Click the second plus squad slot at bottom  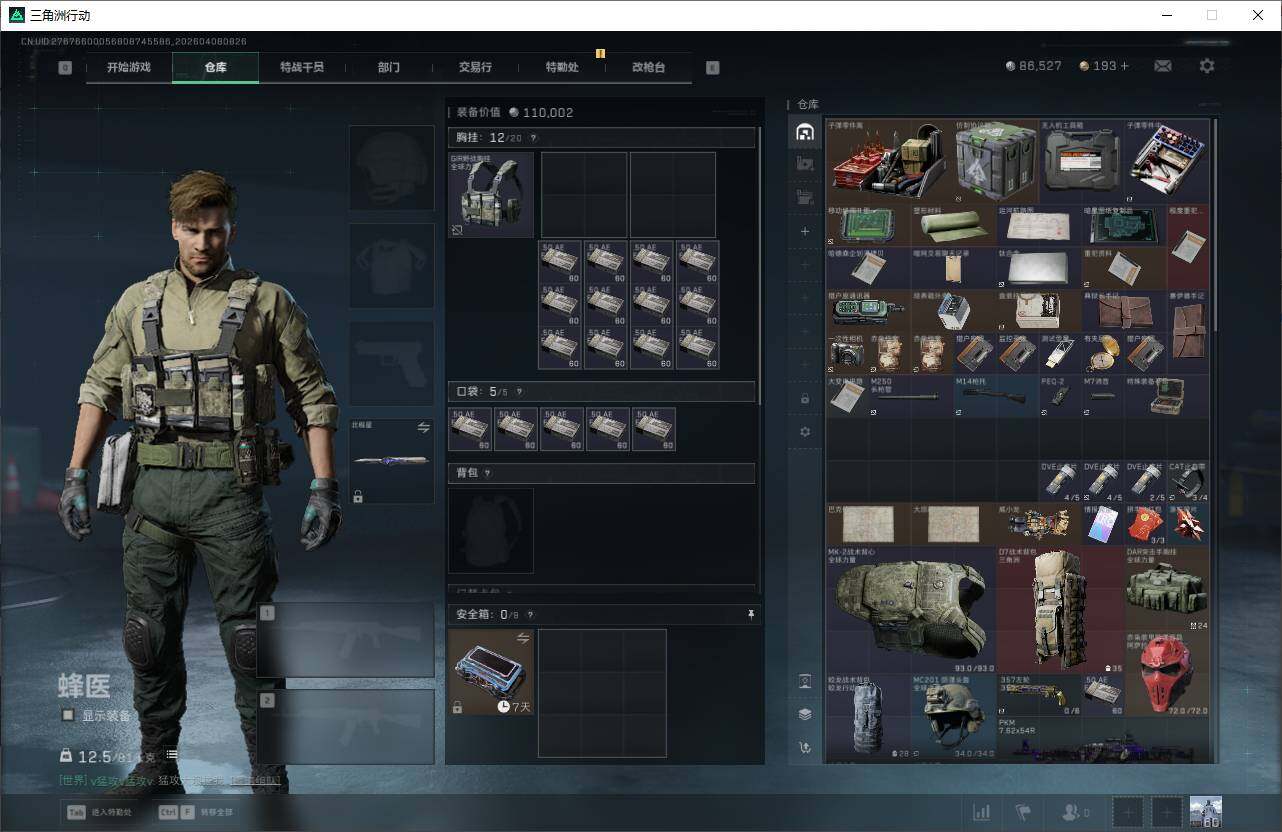click(1165, 812)
